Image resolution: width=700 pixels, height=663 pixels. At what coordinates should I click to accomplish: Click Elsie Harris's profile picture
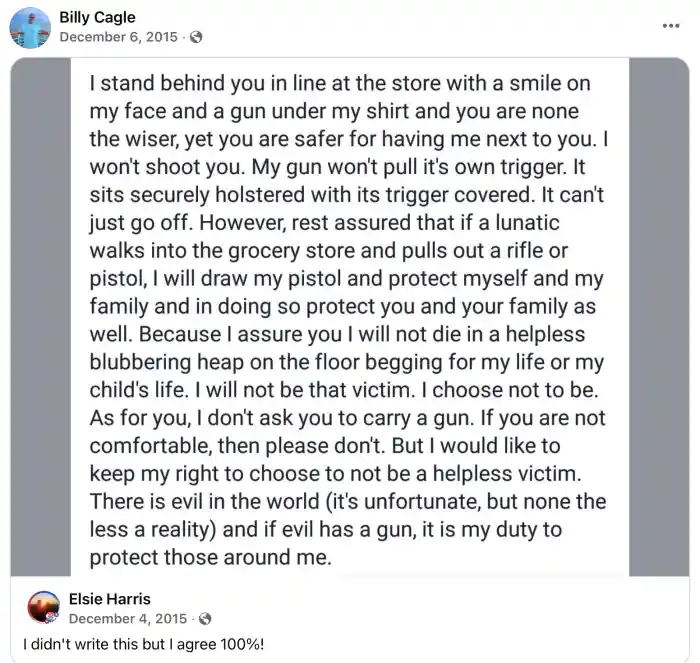44,607
